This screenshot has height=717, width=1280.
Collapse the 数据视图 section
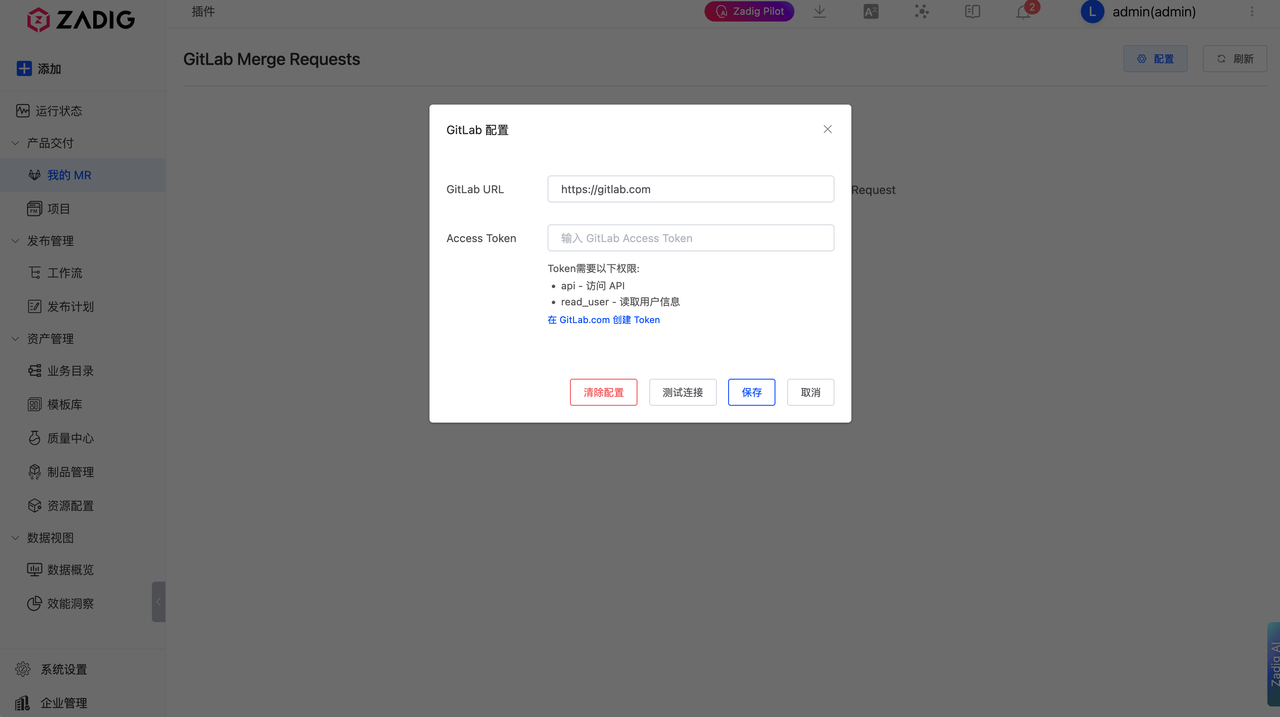(x=15, y=538)
